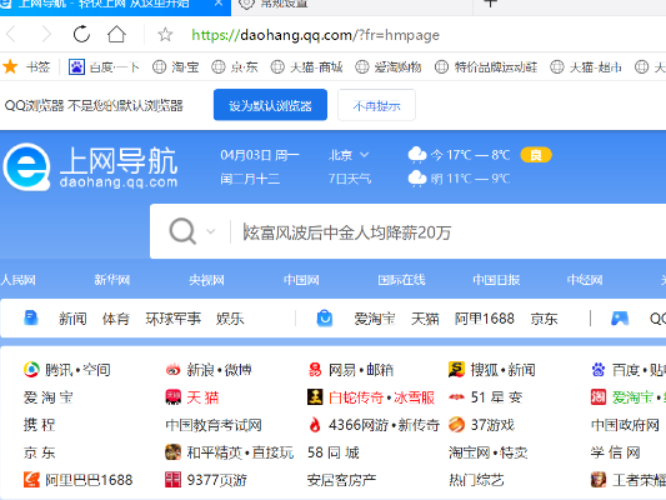Click the shopping bag category icon

coord(325,318)
